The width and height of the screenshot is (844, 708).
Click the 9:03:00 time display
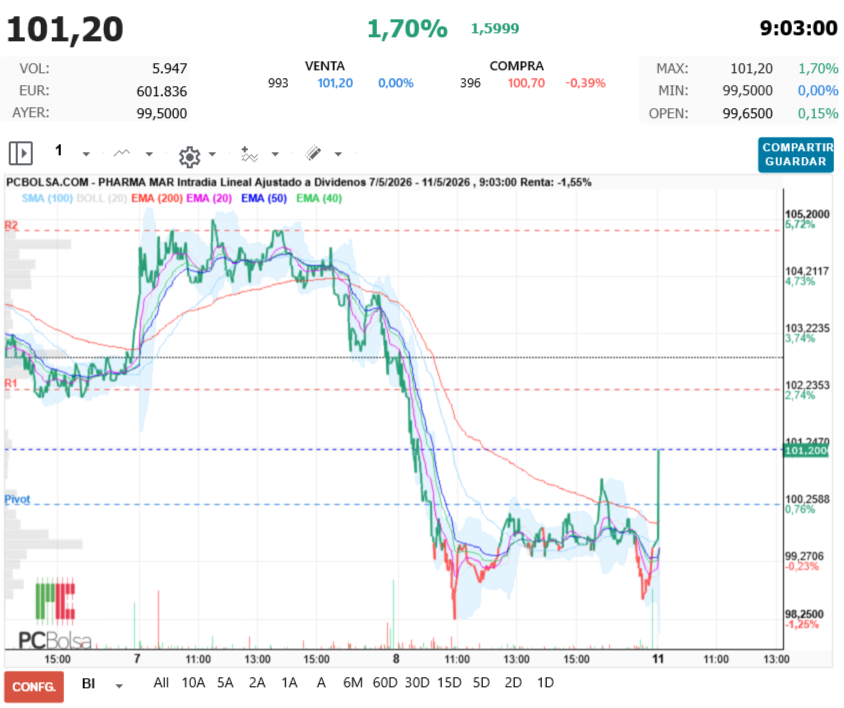pos(798,28)
